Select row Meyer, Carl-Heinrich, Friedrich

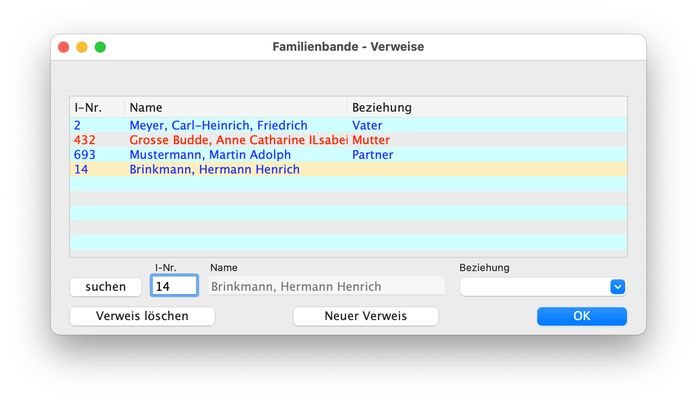point(218,125)
